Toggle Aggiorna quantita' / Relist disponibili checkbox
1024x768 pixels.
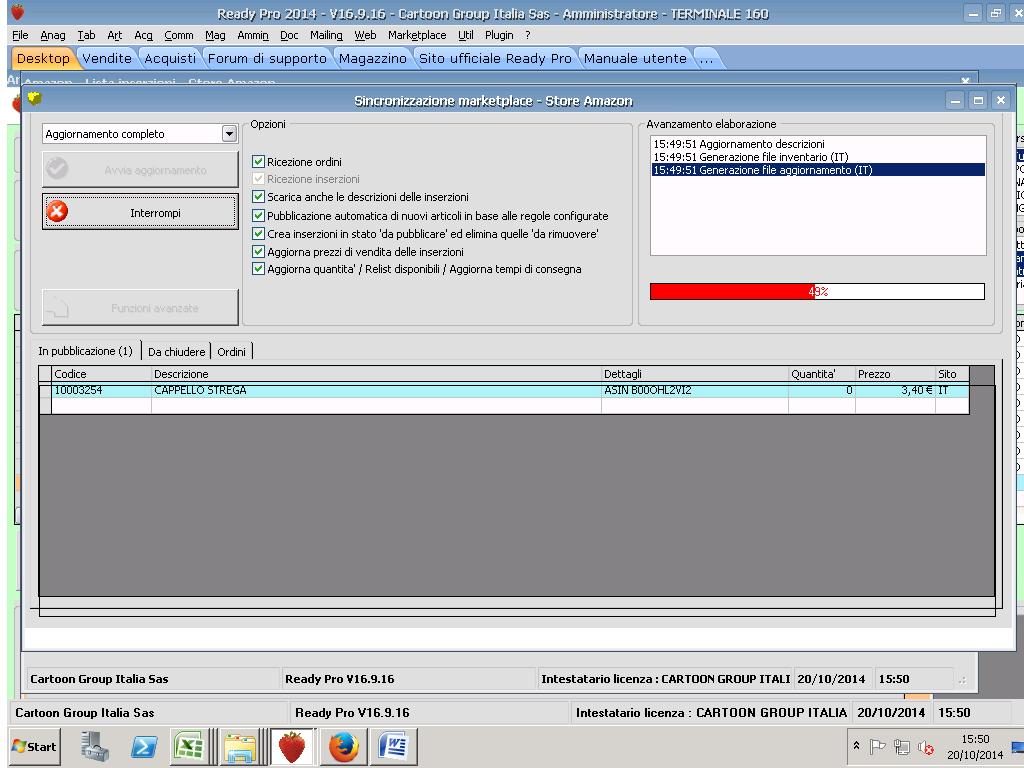click(259, 268)
